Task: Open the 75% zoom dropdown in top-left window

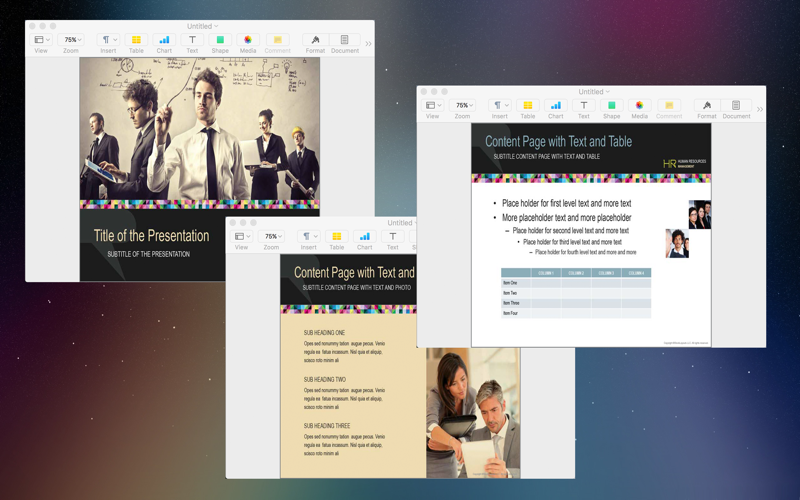Action: pyautogui.click(x=71, y=40)
